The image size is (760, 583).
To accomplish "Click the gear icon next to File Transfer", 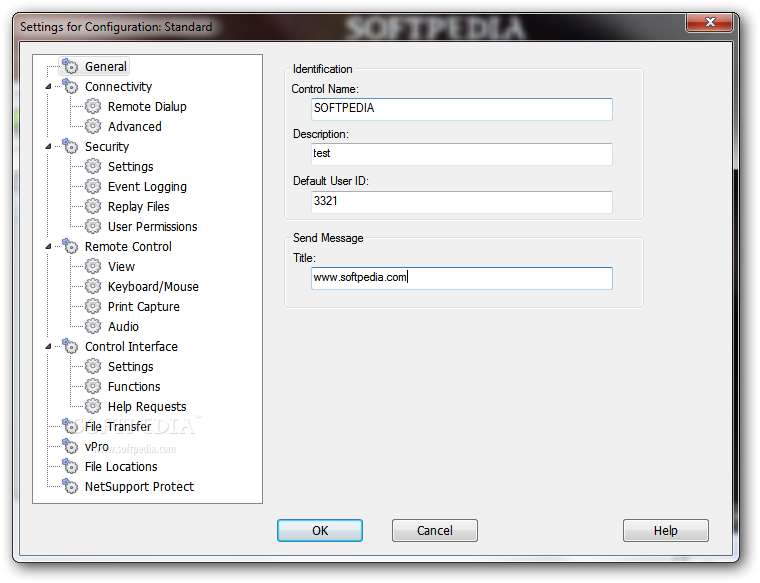I will point(70,426).
